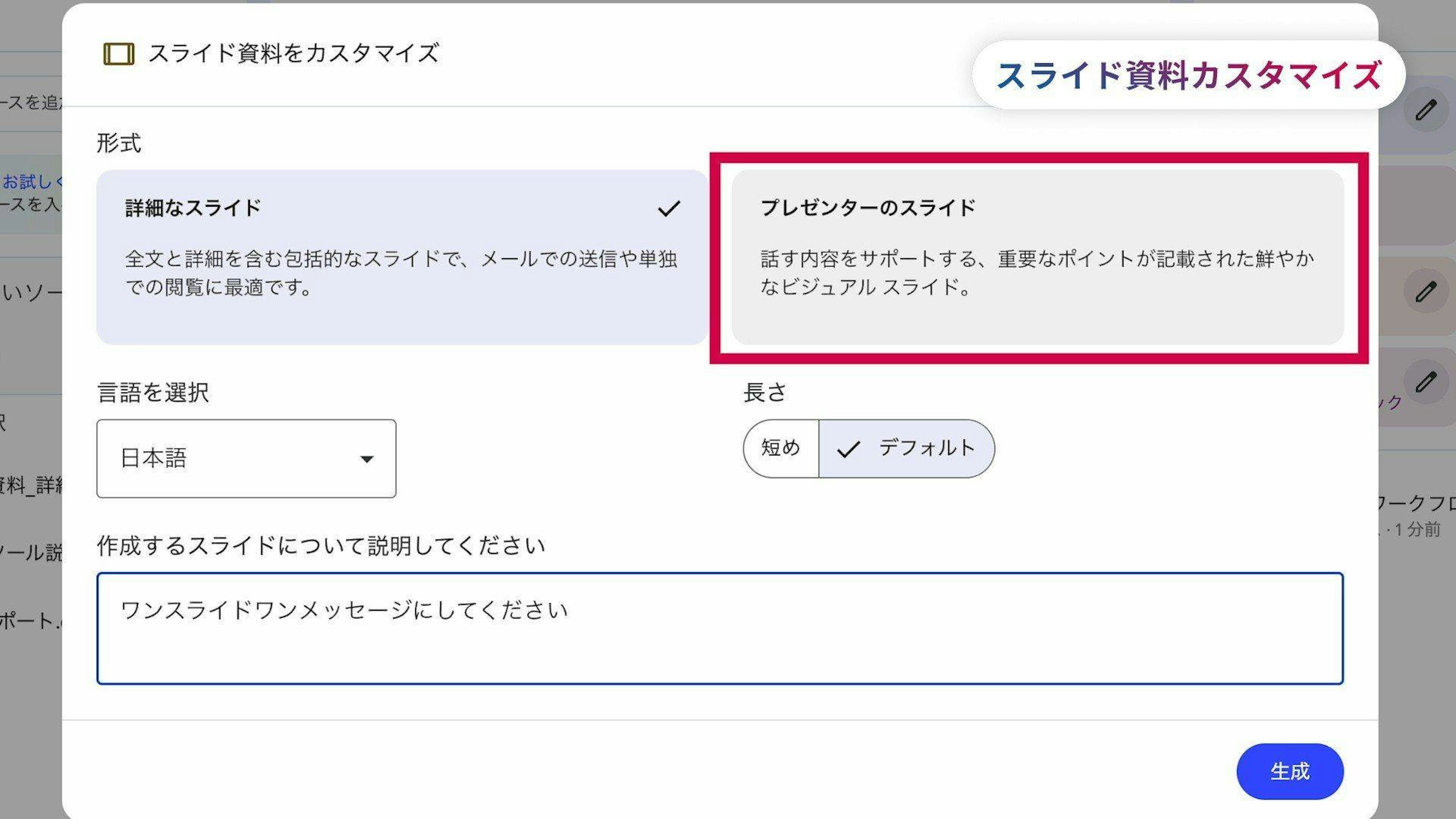Click the topmost pencil edit icon
Image resolution: width=1456 pixels, height=819 pixels.
click(x=1426, y=110)
